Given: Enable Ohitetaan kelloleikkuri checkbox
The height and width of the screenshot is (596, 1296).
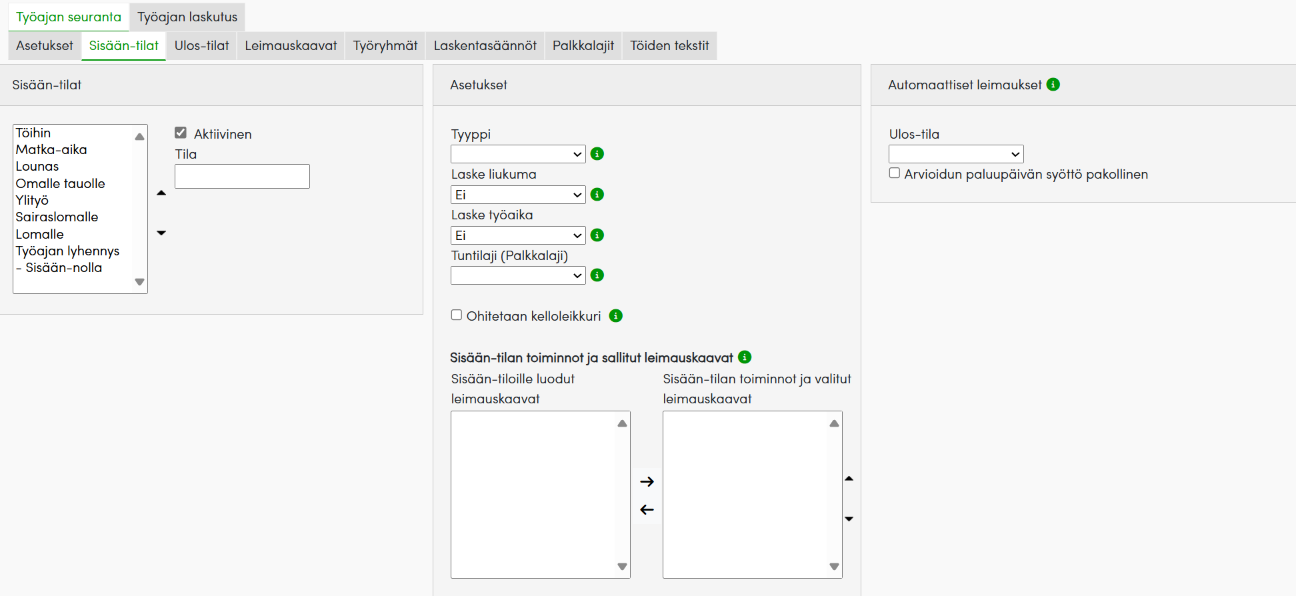Looking at the screenshot, I should (457, 315).
